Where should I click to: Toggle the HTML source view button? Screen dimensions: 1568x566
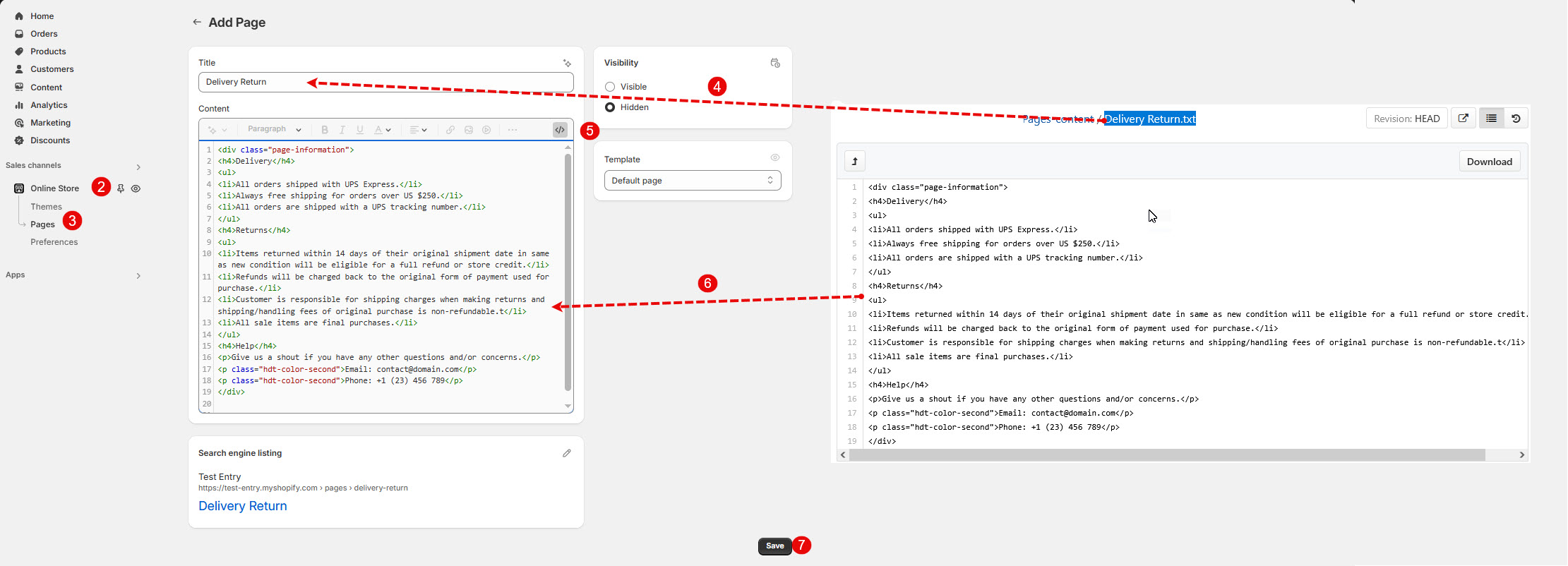click(559, 130)
